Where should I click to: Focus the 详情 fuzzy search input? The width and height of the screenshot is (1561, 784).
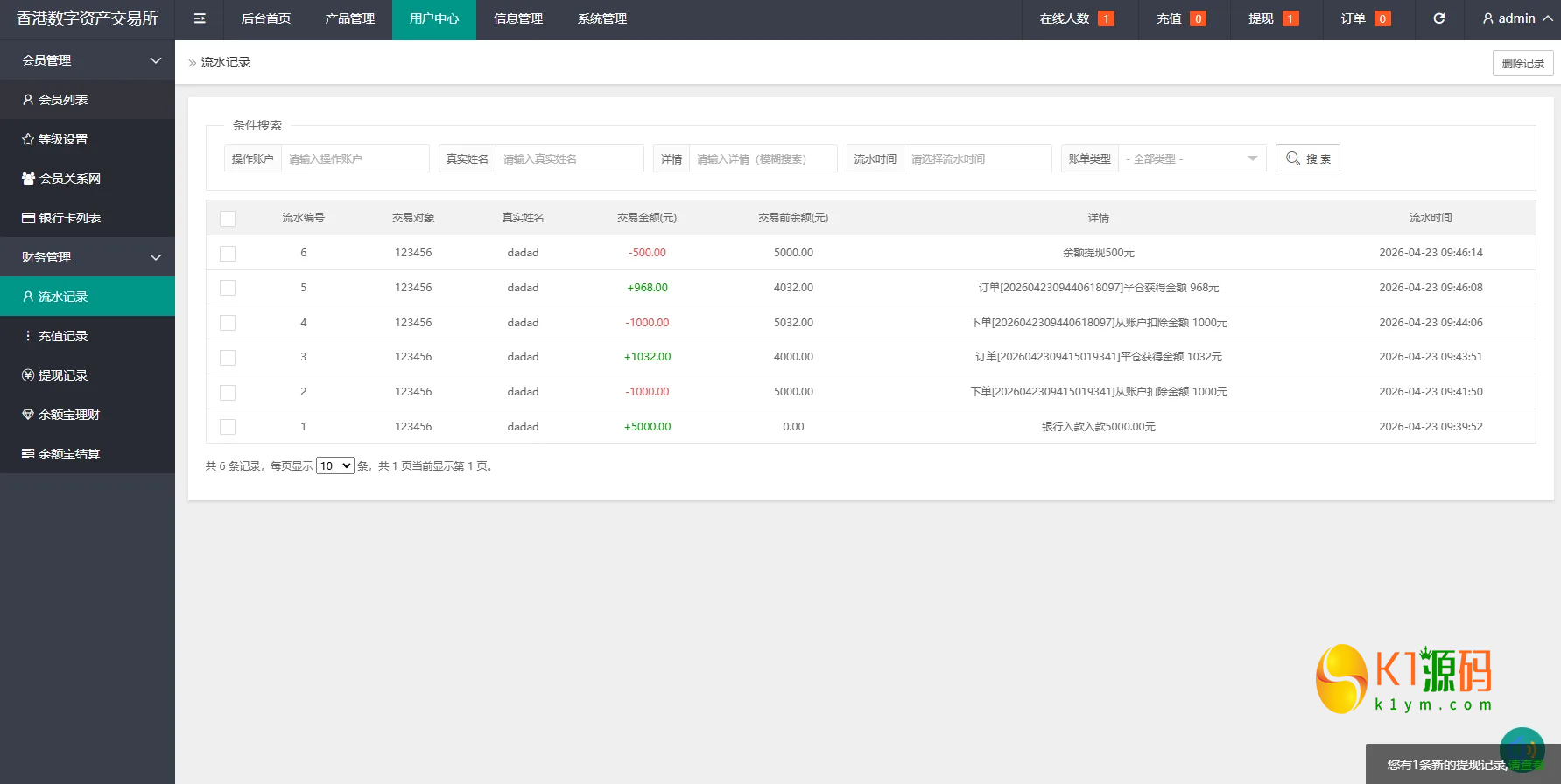763,158
